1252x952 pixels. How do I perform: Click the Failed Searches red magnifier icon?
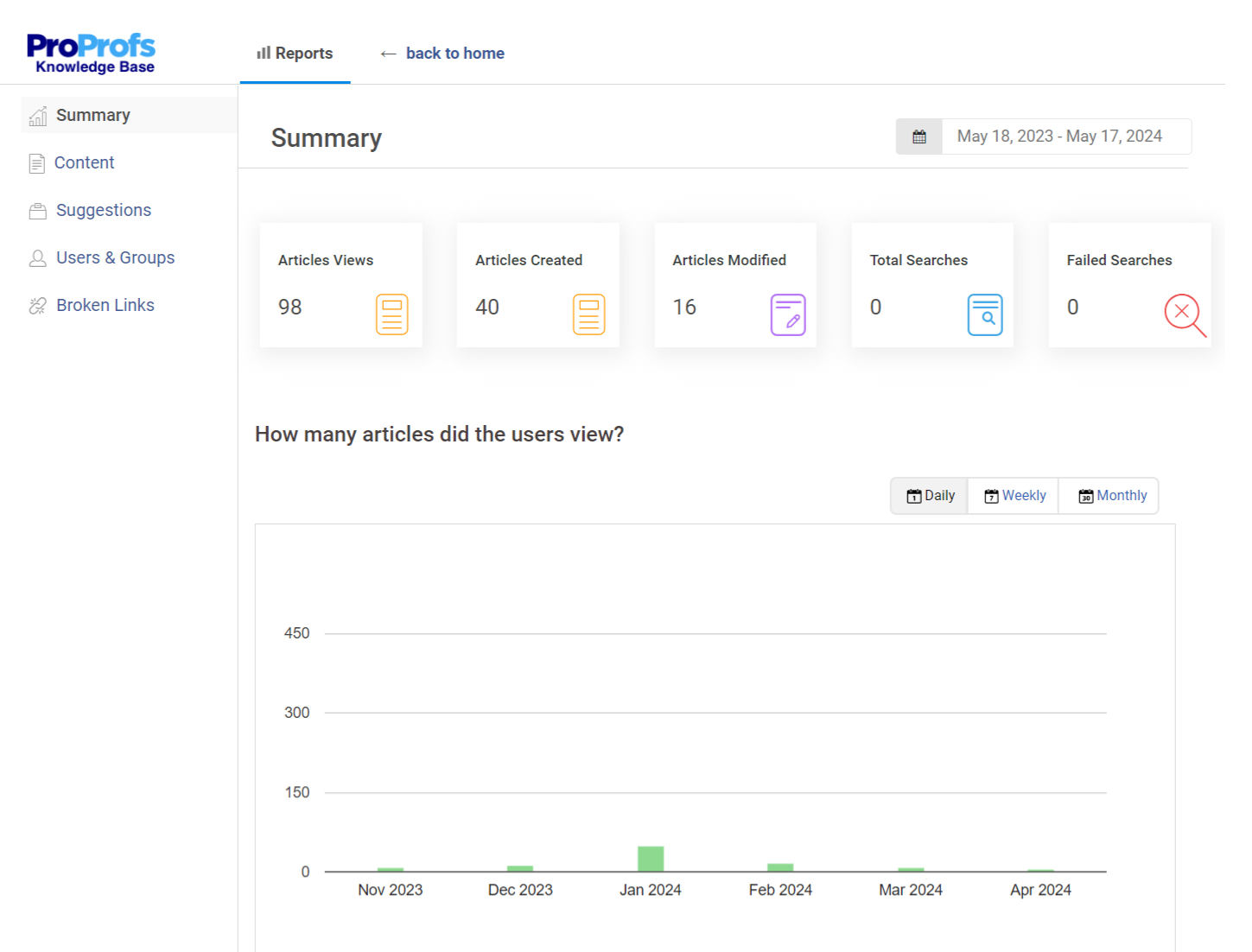pos(1185,315)
